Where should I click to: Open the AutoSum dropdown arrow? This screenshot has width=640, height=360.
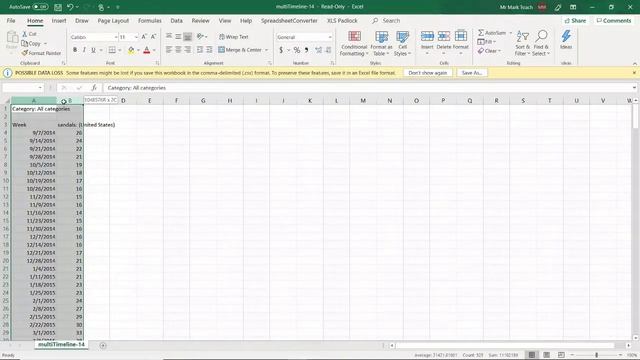tap(510, 33)
